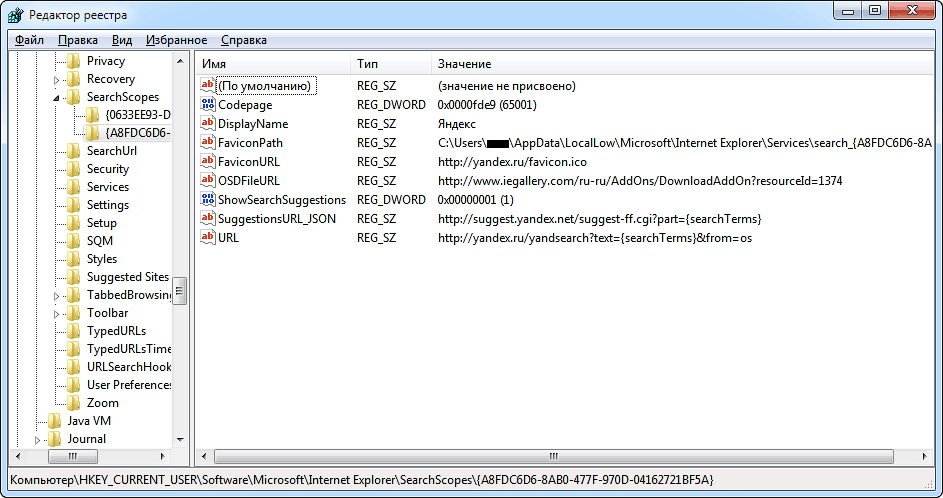Image resolution: width=943 pixels, height=498 pixels.
Task: Click the folder icon for the Recovery key
Action: click(73, 79)
